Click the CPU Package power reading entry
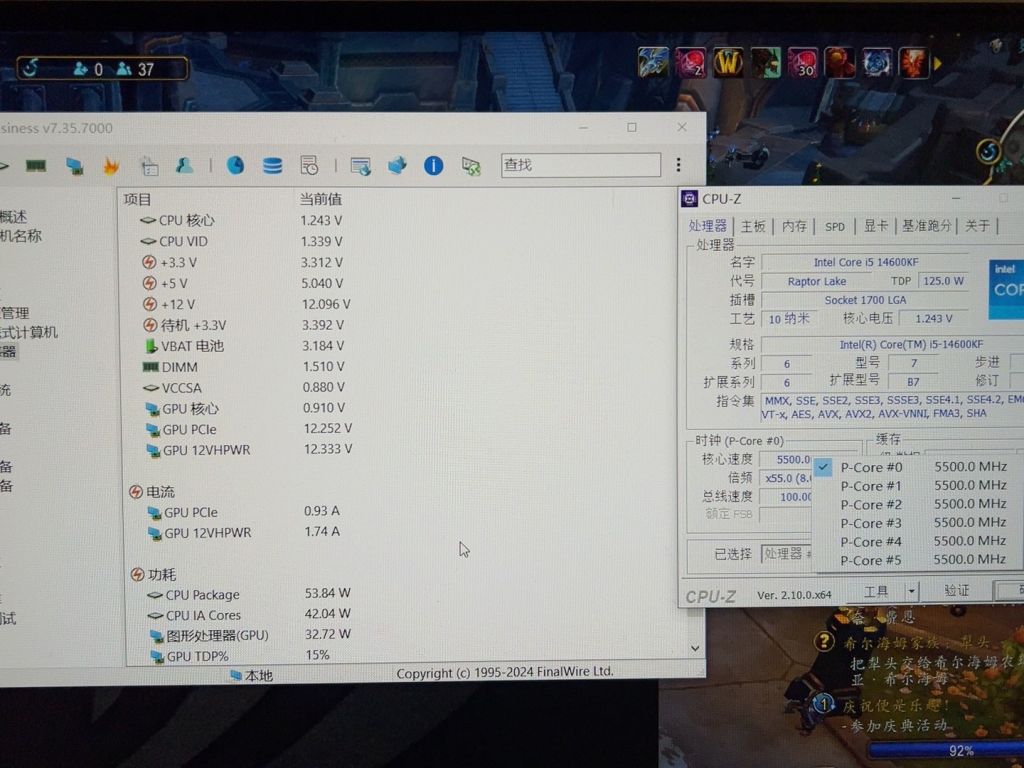This screenshot has height=768, width=1024. click(x=201, y=594)
